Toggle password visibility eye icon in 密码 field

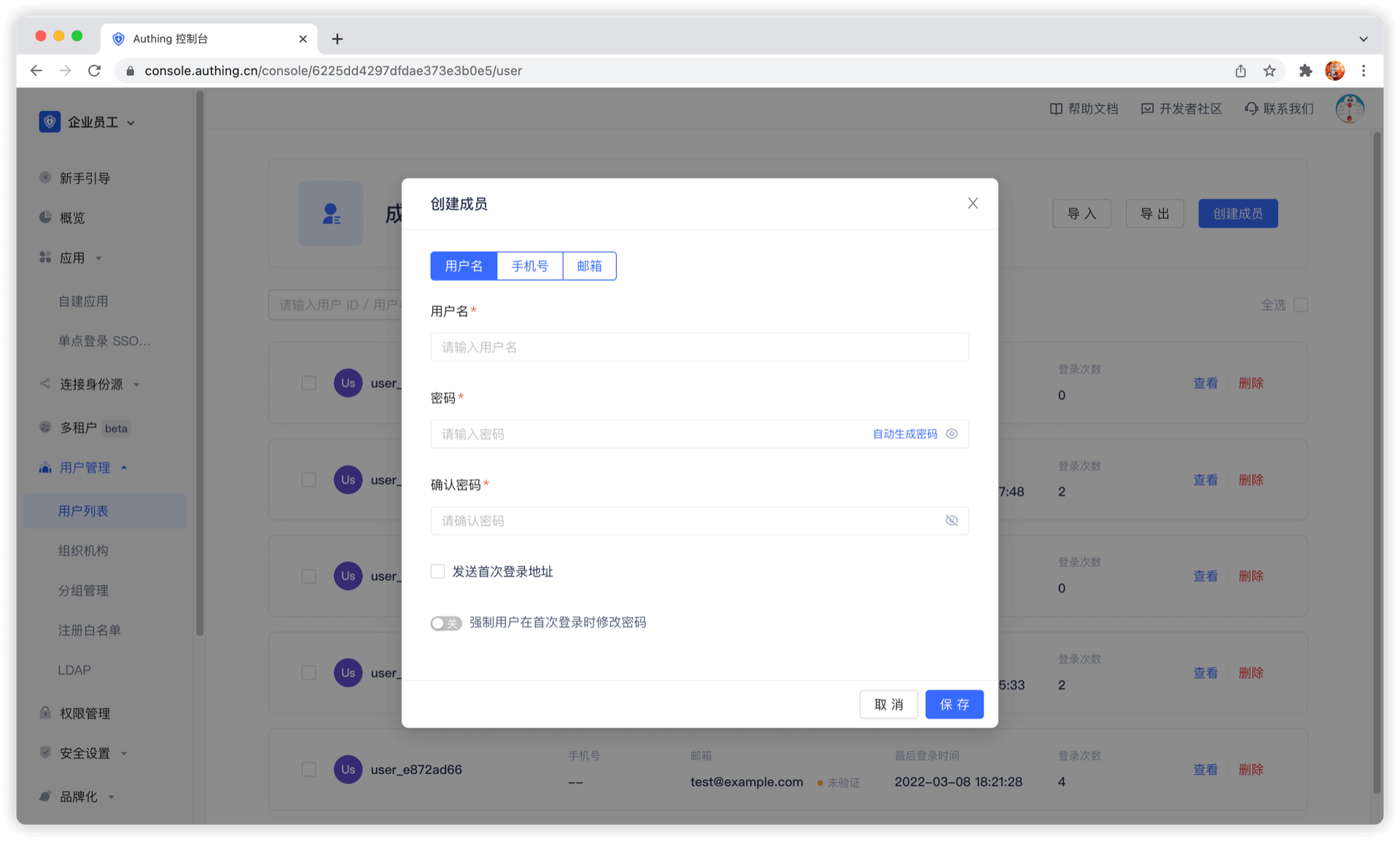(952, 434)
